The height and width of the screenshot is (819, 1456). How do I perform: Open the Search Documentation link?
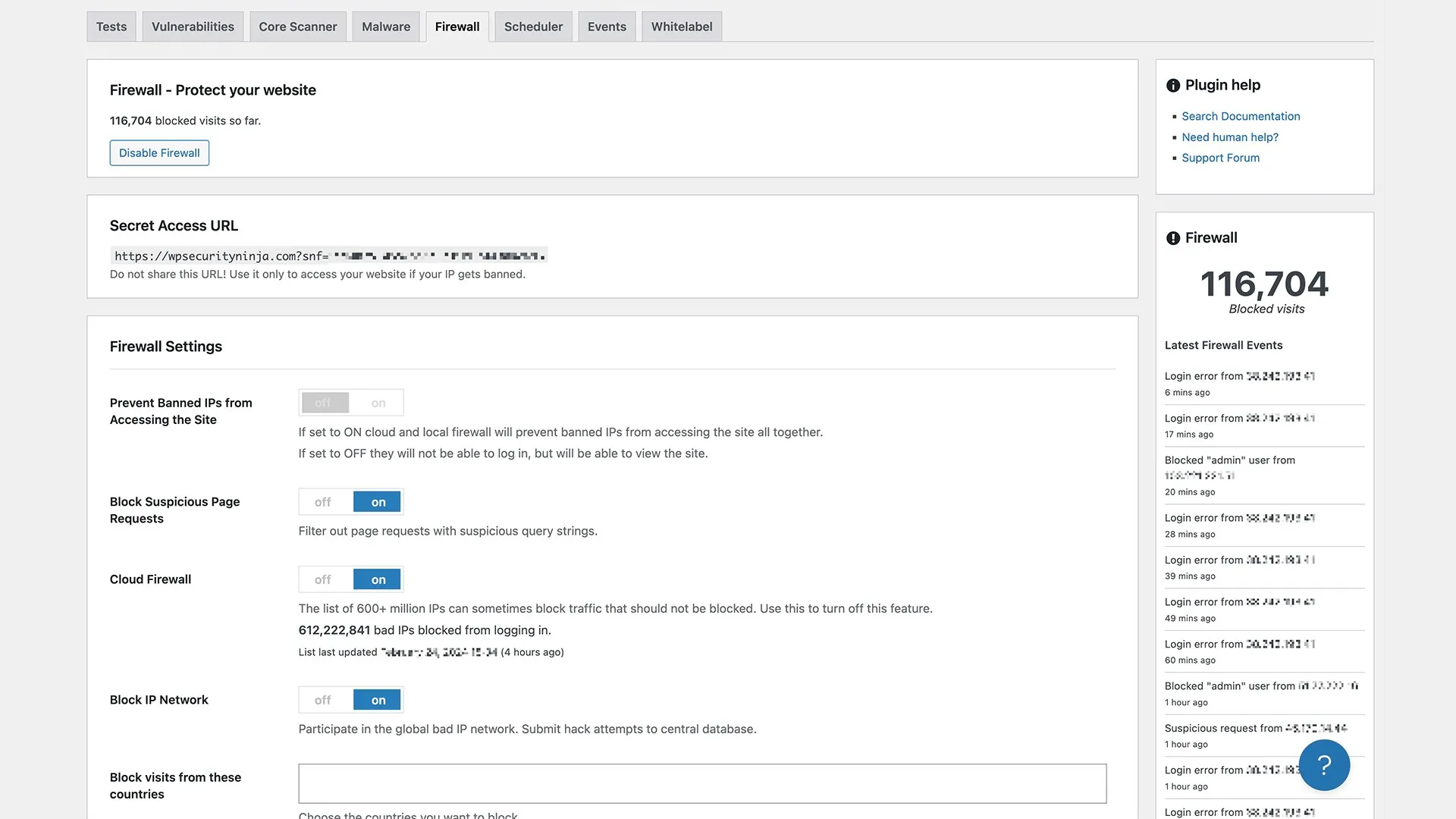(1241, 116)
